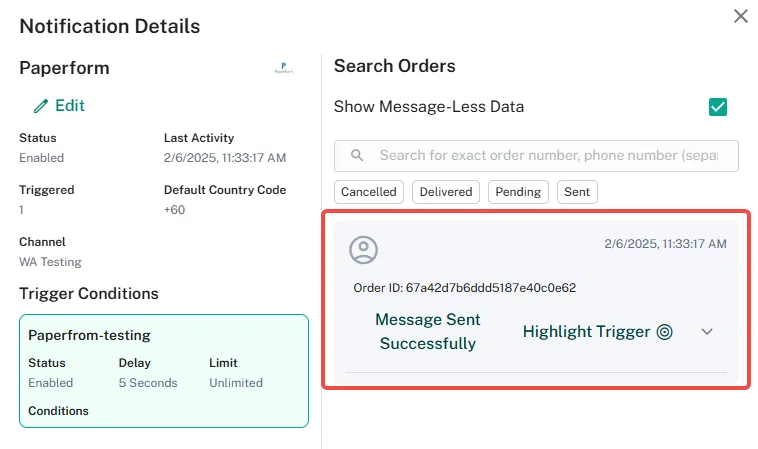Open the Paperfrom-testing trigger card
Screen dimensions: 758x449
pos(164,336)
